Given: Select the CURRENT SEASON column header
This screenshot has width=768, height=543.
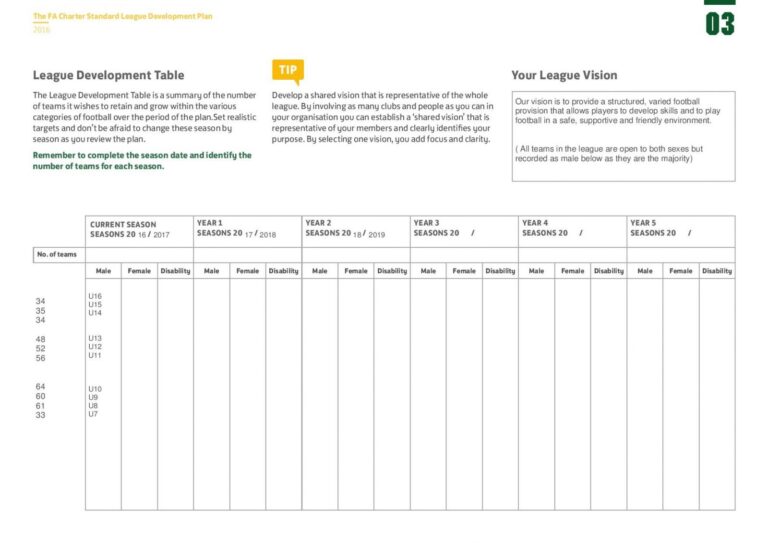Looking at the screenshot, I should pyautogui.click(x=123, y=224).
